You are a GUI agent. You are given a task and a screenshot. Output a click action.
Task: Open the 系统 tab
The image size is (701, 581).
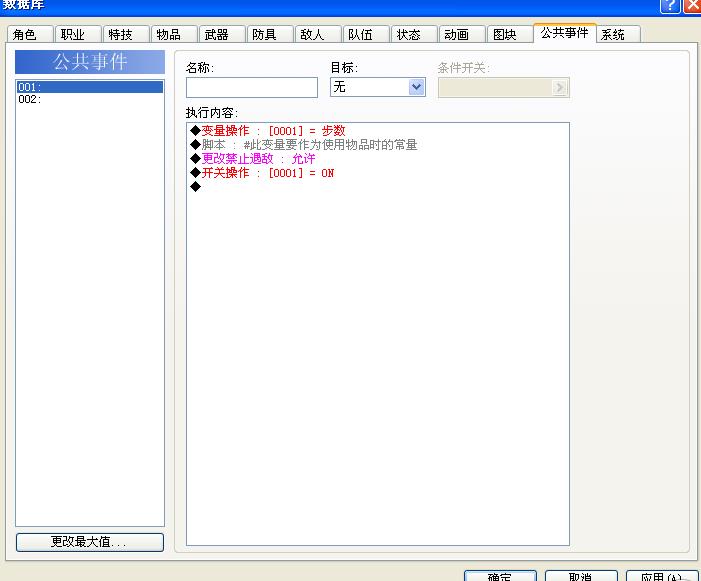619,34
